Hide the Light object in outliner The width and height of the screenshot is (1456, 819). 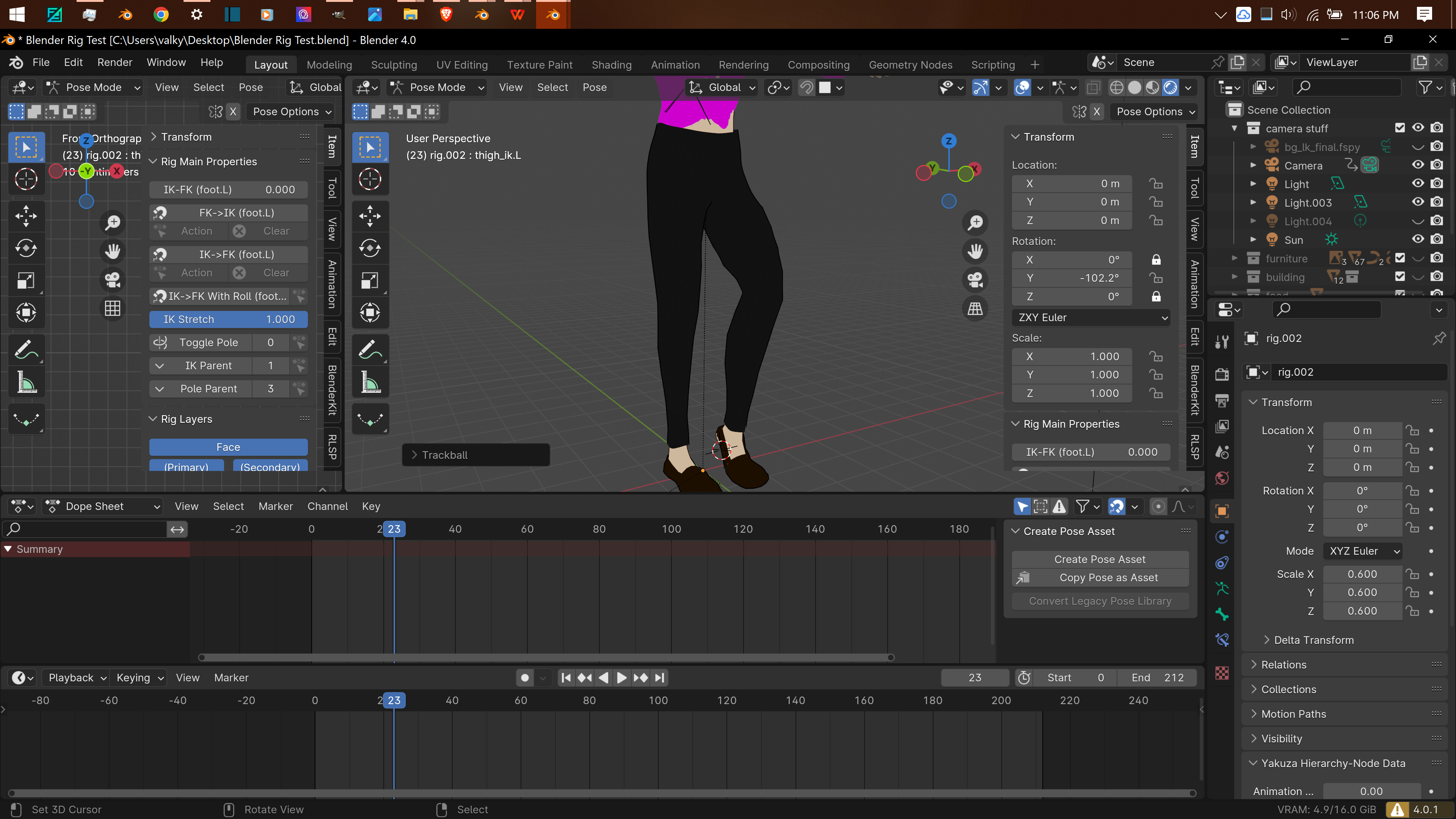pyautogui.click(x=1418, y=184)
